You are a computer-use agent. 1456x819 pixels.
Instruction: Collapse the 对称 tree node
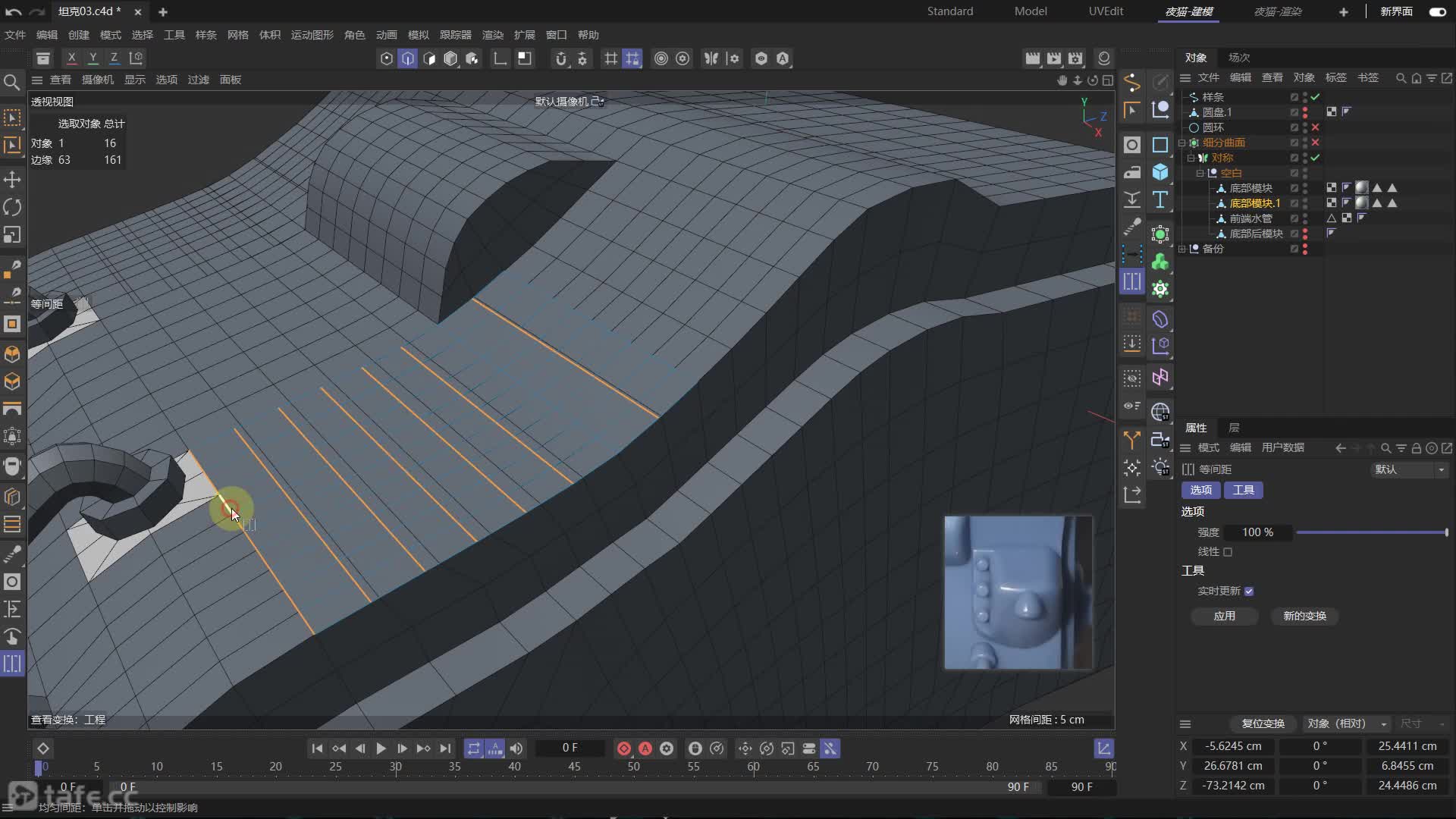(x=1191, y=158)
